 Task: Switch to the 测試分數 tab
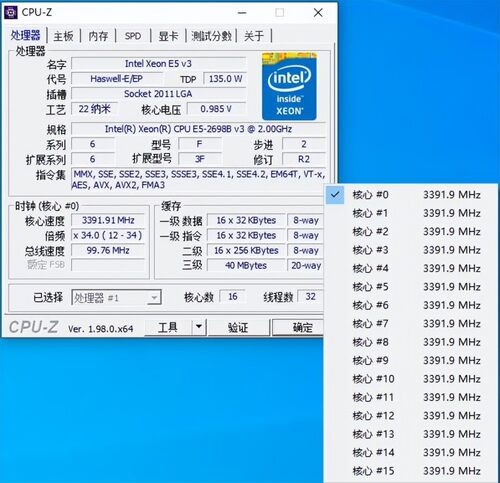click(x=211, y=36)
